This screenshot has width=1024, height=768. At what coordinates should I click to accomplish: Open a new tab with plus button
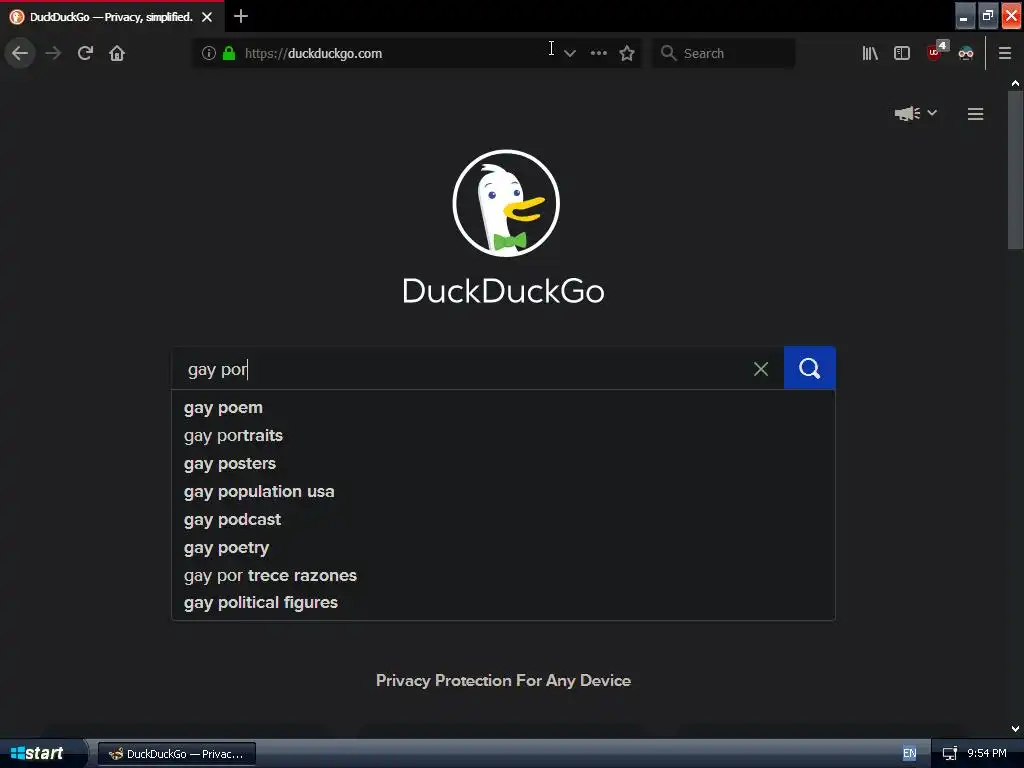click(240, 16)
